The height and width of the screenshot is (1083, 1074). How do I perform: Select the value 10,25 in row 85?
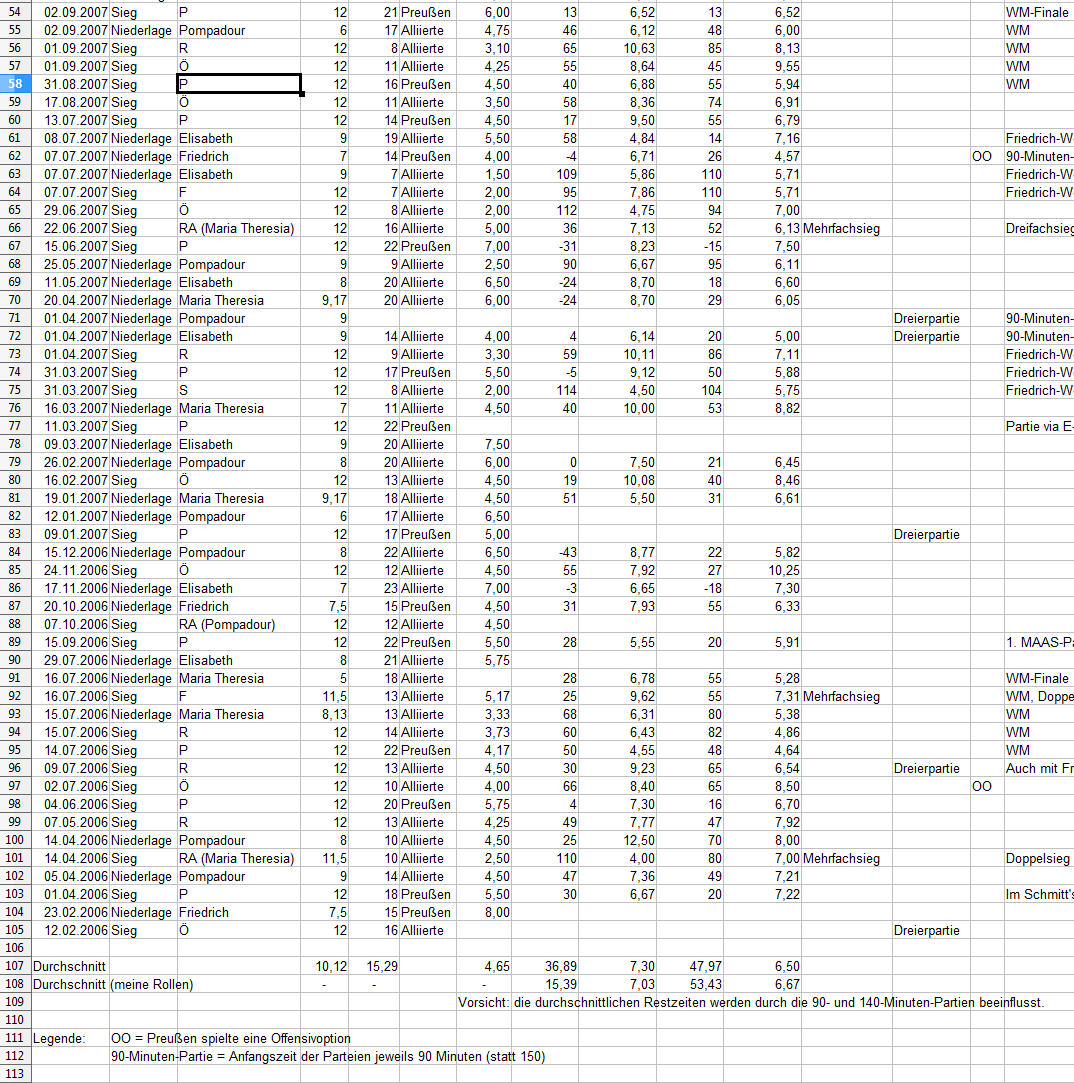[763, 571]
